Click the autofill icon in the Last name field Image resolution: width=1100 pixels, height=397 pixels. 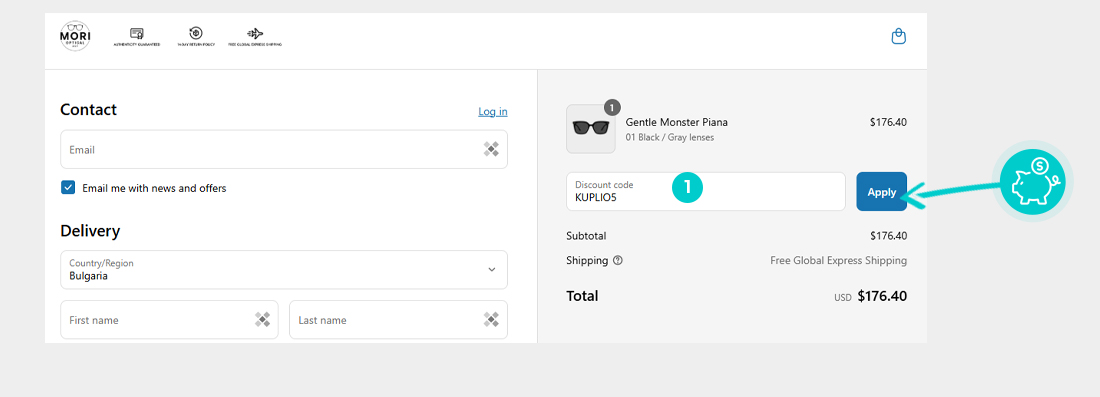coord(491,320)
